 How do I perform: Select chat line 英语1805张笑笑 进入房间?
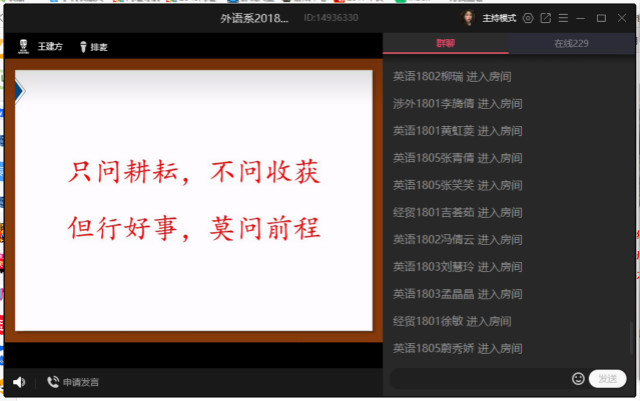[458, 185]
